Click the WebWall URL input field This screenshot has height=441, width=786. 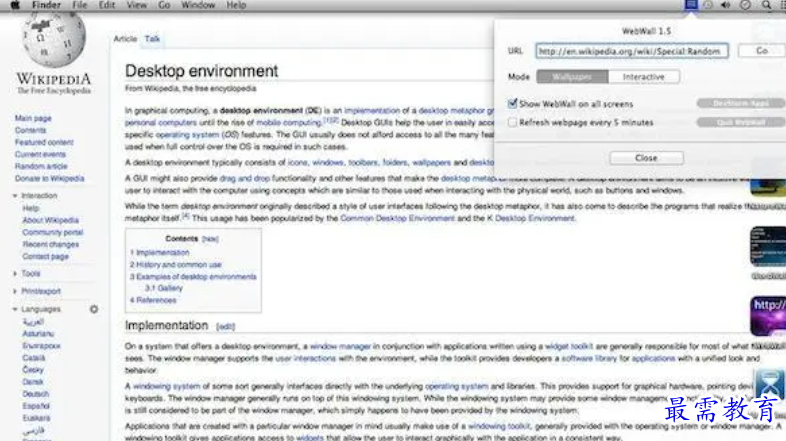click(x=632, y=51)
